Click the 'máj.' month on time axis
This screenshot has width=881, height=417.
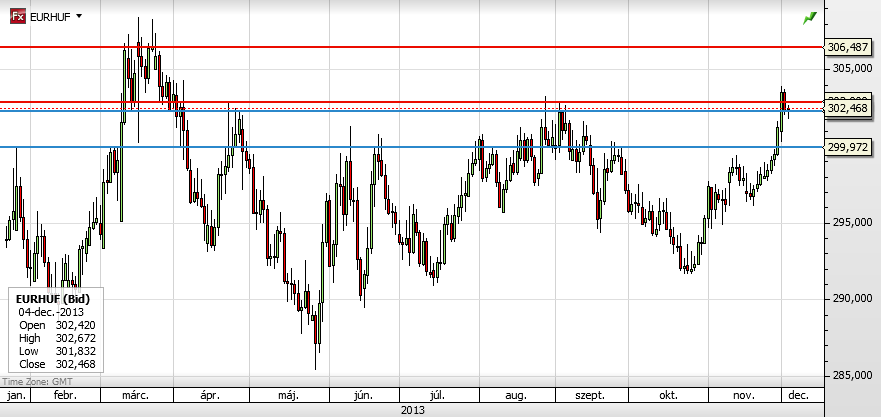(289, 395)
